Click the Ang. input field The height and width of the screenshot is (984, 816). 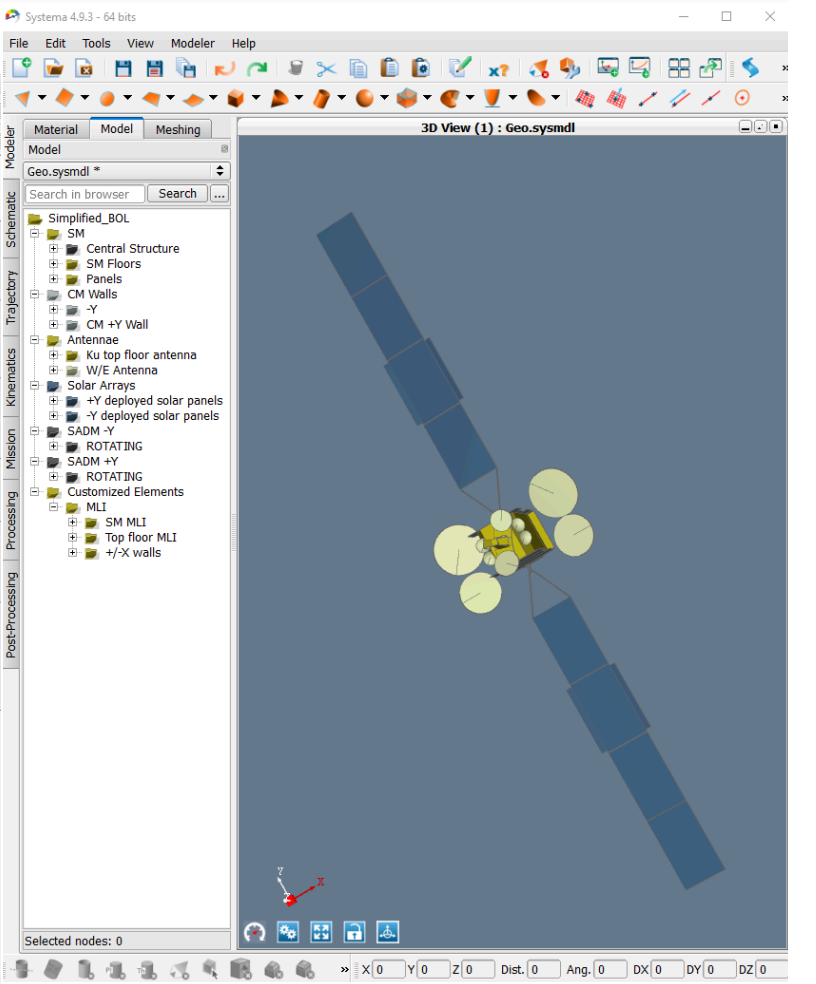(x=610, y=970)
